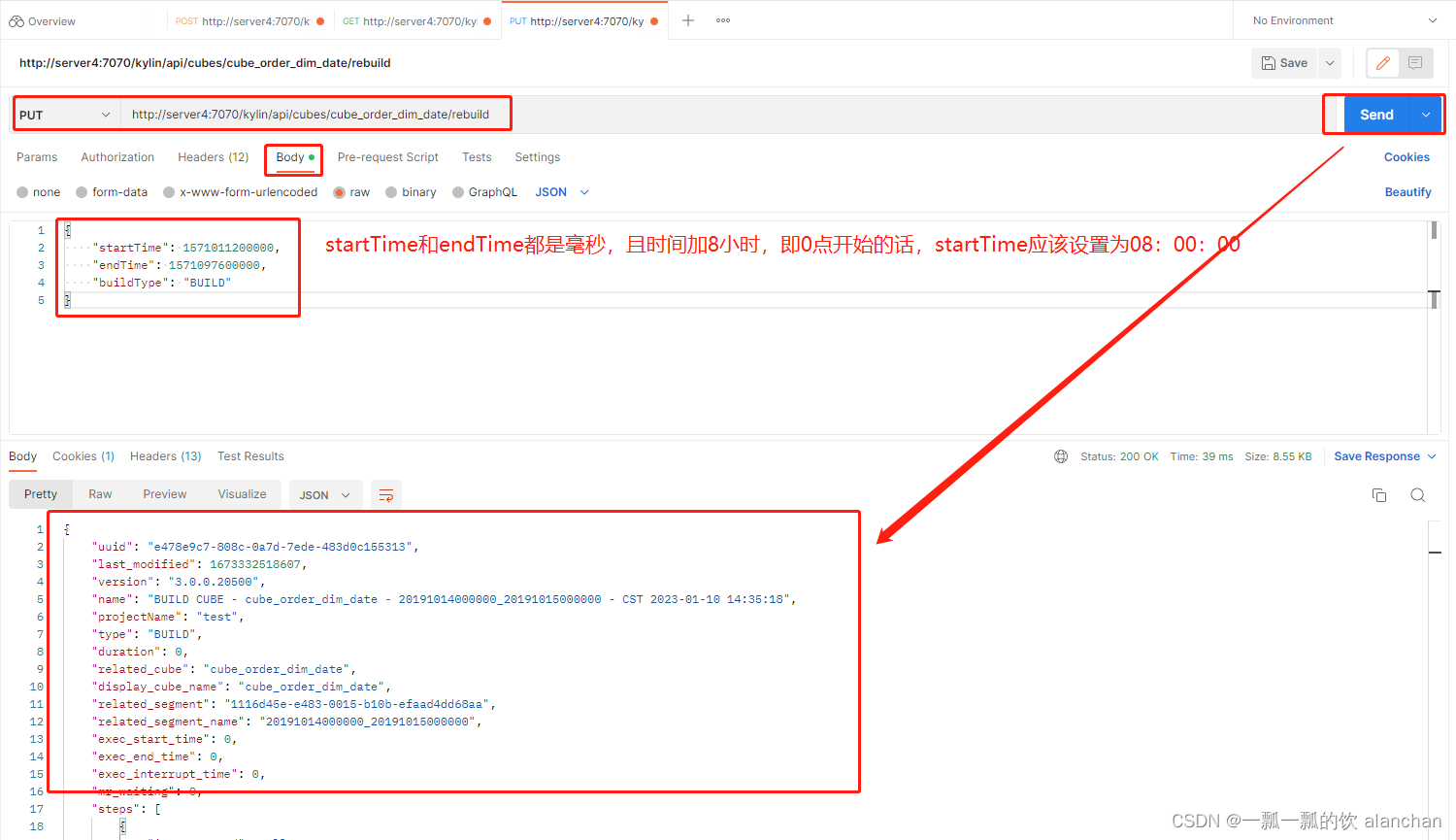Click the Overview tab icon

click(x=17, y=20)
